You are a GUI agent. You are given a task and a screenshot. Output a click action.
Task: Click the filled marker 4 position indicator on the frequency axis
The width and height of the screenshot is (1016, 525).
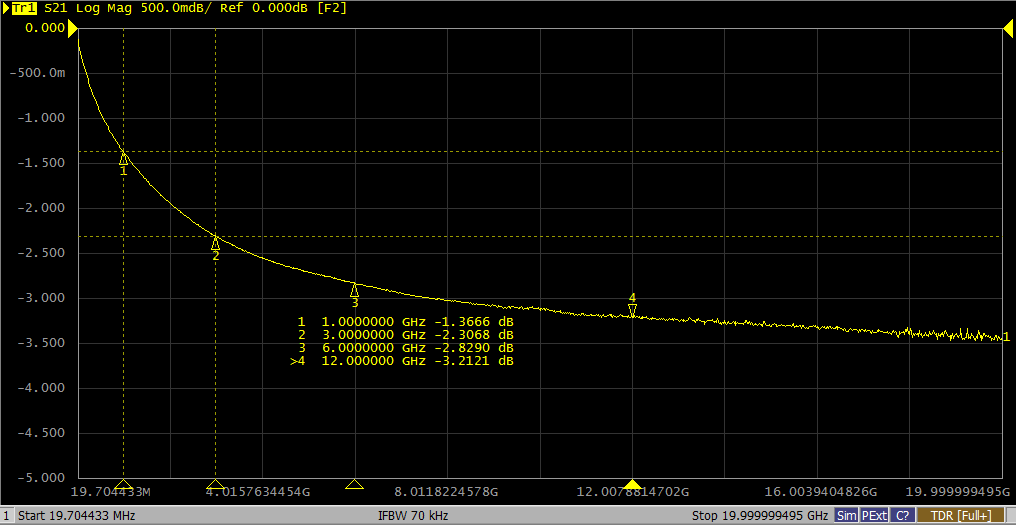pos(632,484)
